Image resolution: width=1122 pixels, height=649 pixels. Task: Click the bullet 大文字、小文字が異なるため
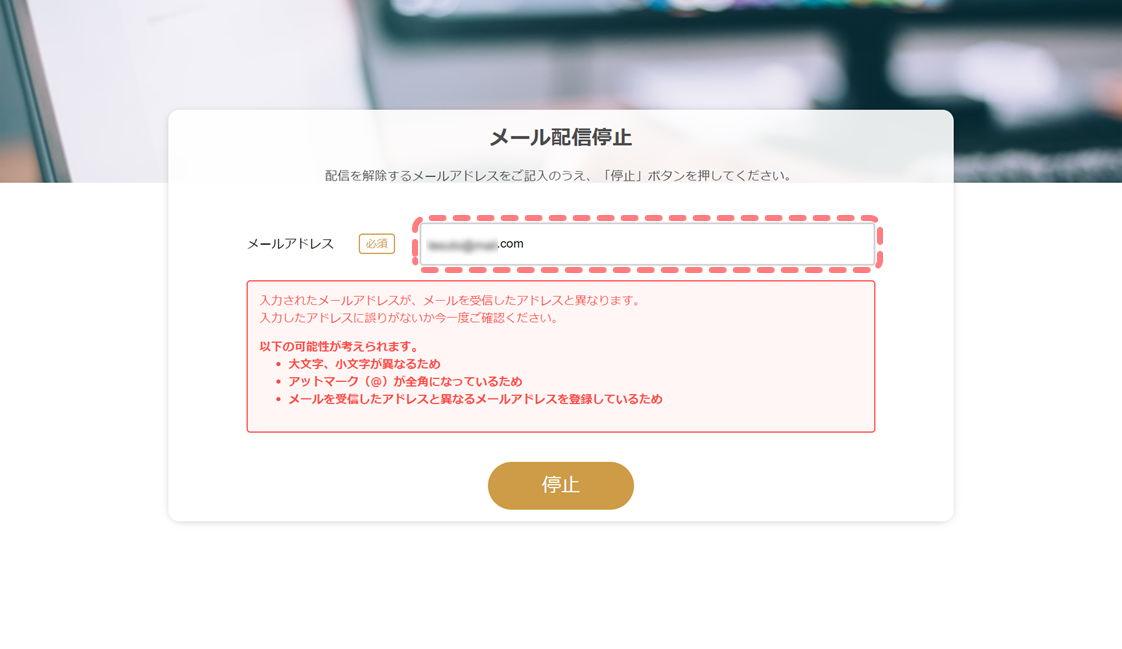pos(364,363)
